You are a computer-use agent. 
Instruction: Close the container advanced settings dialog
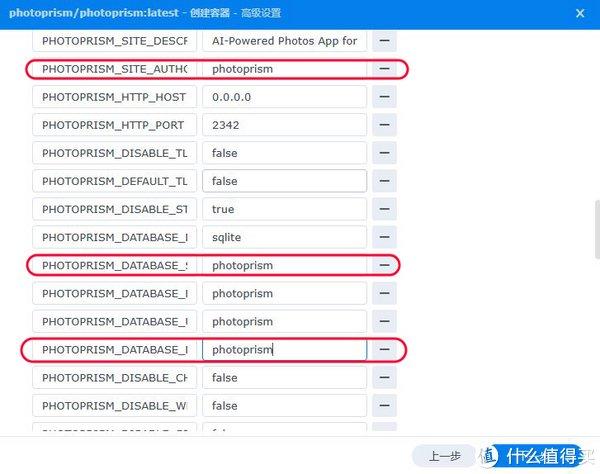click(580, 13)
